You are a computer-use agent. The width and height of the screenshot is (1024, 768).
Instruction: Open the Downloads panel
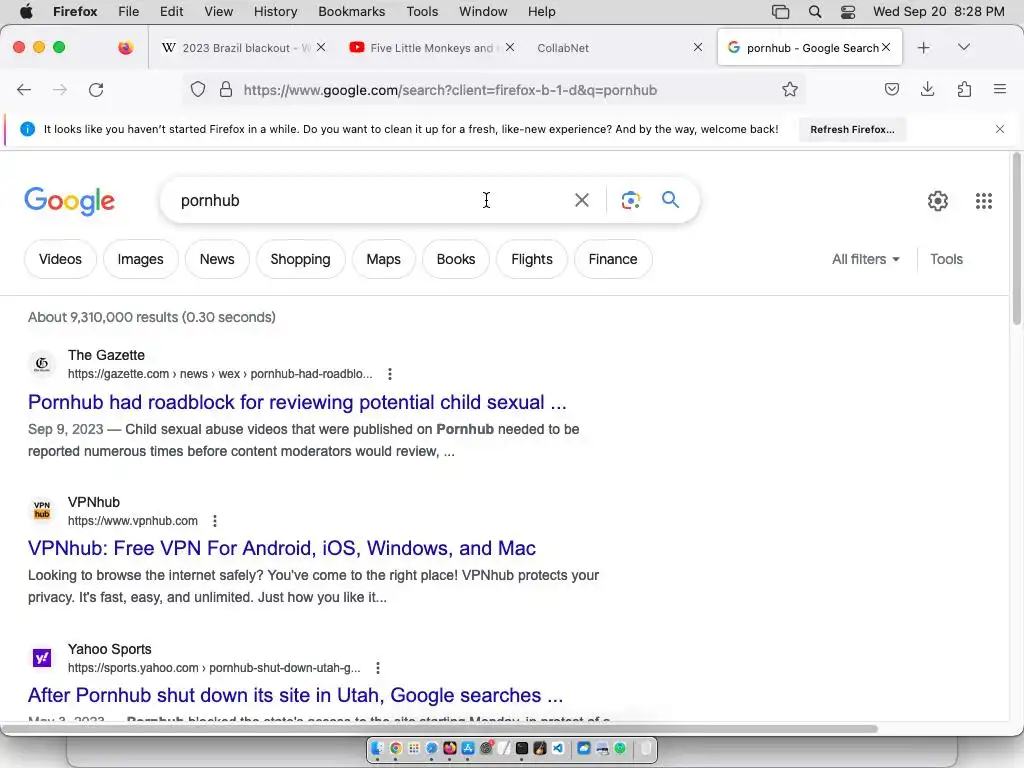tap(927, 89)
